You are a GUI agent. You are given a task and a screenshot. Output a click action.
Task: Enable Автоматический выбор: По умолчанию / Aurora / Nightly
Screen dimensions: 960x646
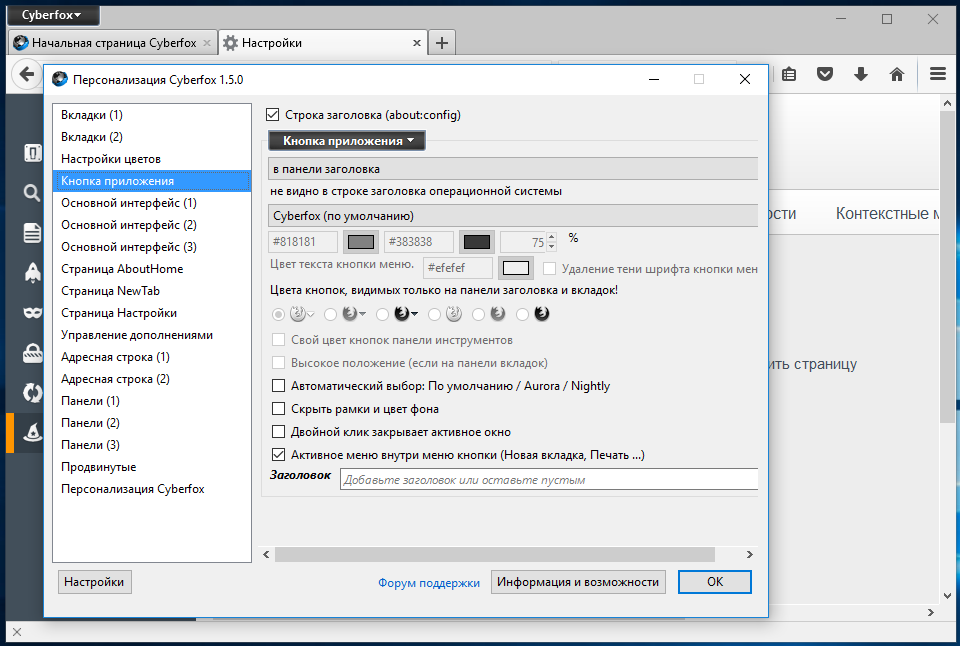pos(279,386)
